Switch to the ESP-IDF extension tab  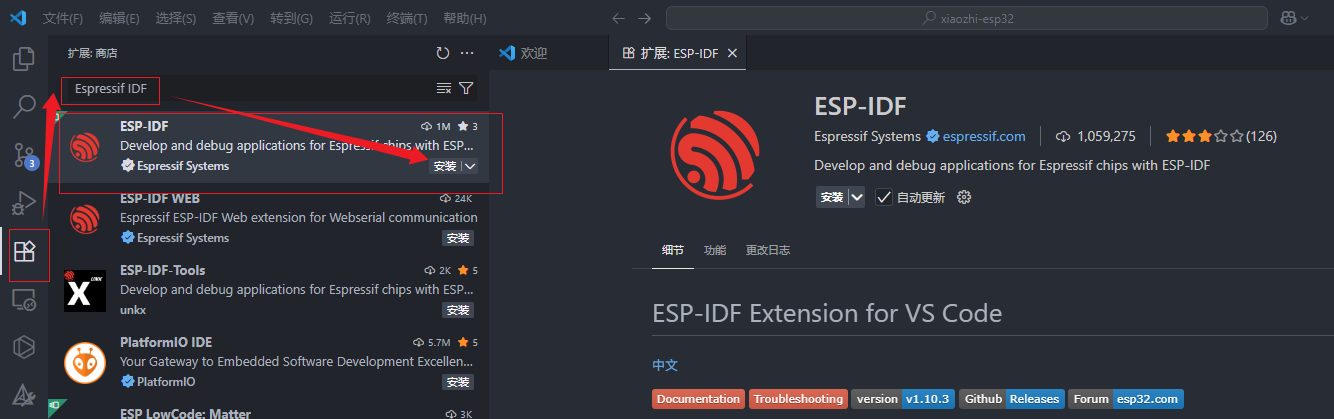(679, 53)
